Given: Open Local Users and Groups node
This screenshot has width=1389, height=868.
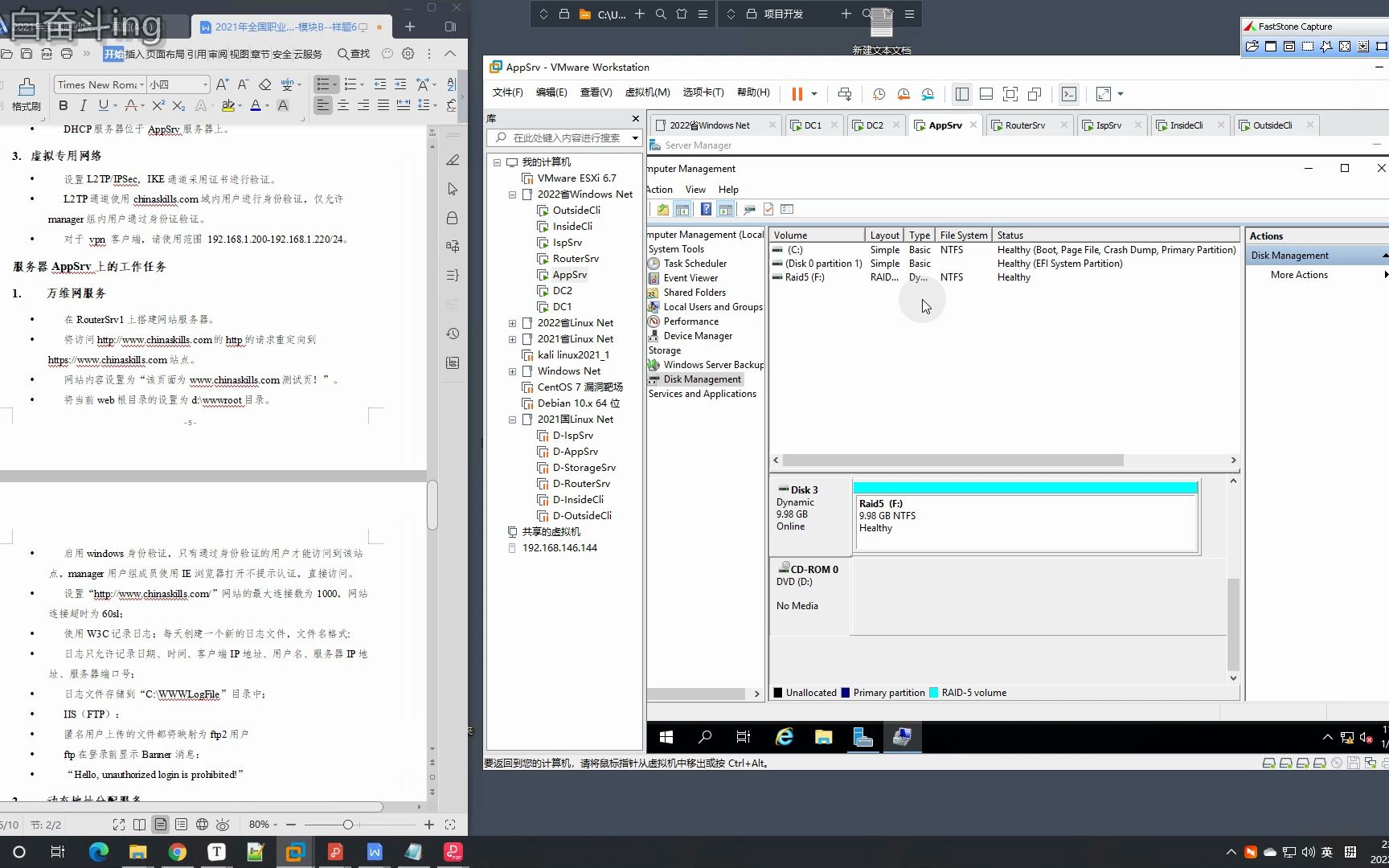Looking at the screenshot, I should pos(713,307).
